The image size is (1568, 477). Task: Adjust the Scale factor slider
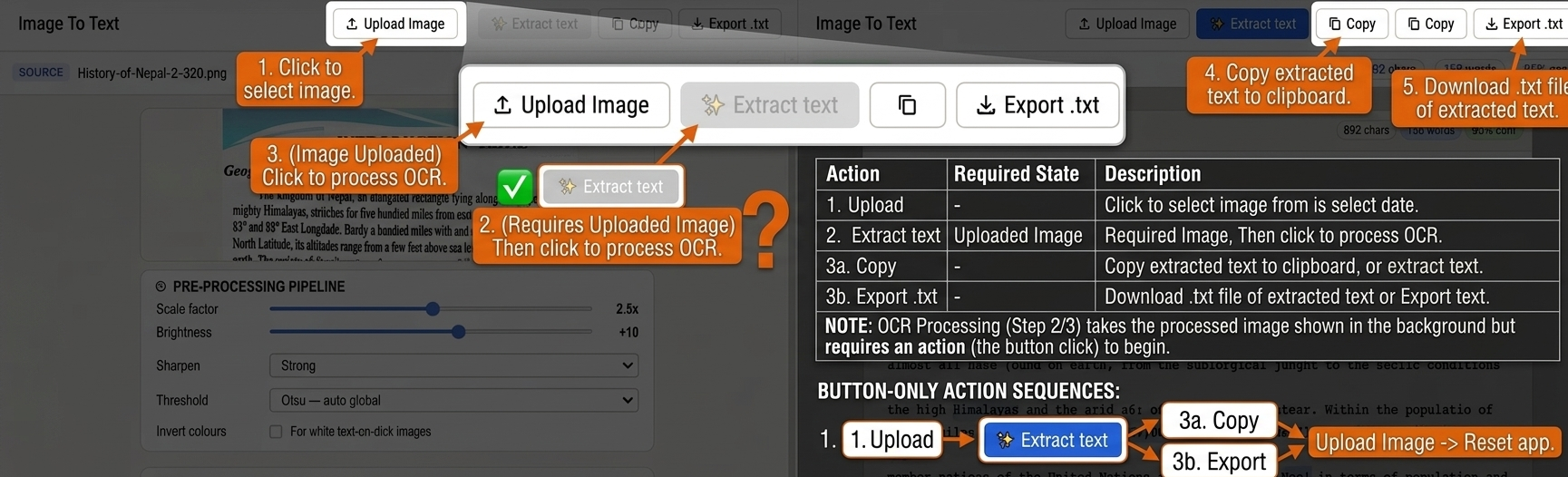433,309
